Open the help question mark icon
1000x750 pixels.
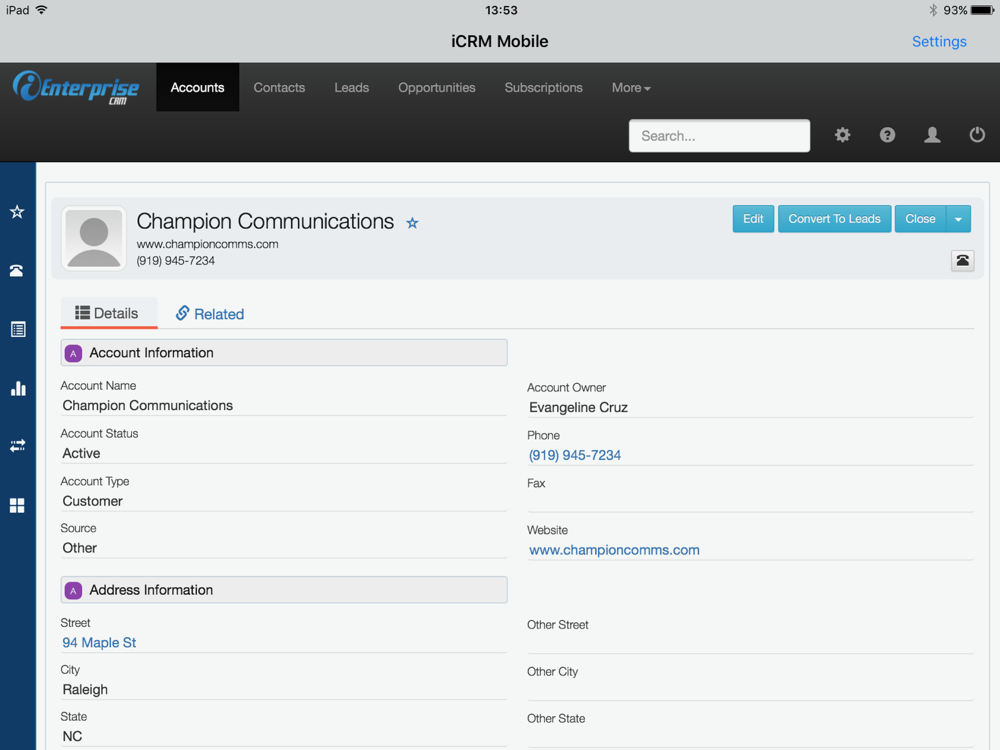tap(887, 135)
